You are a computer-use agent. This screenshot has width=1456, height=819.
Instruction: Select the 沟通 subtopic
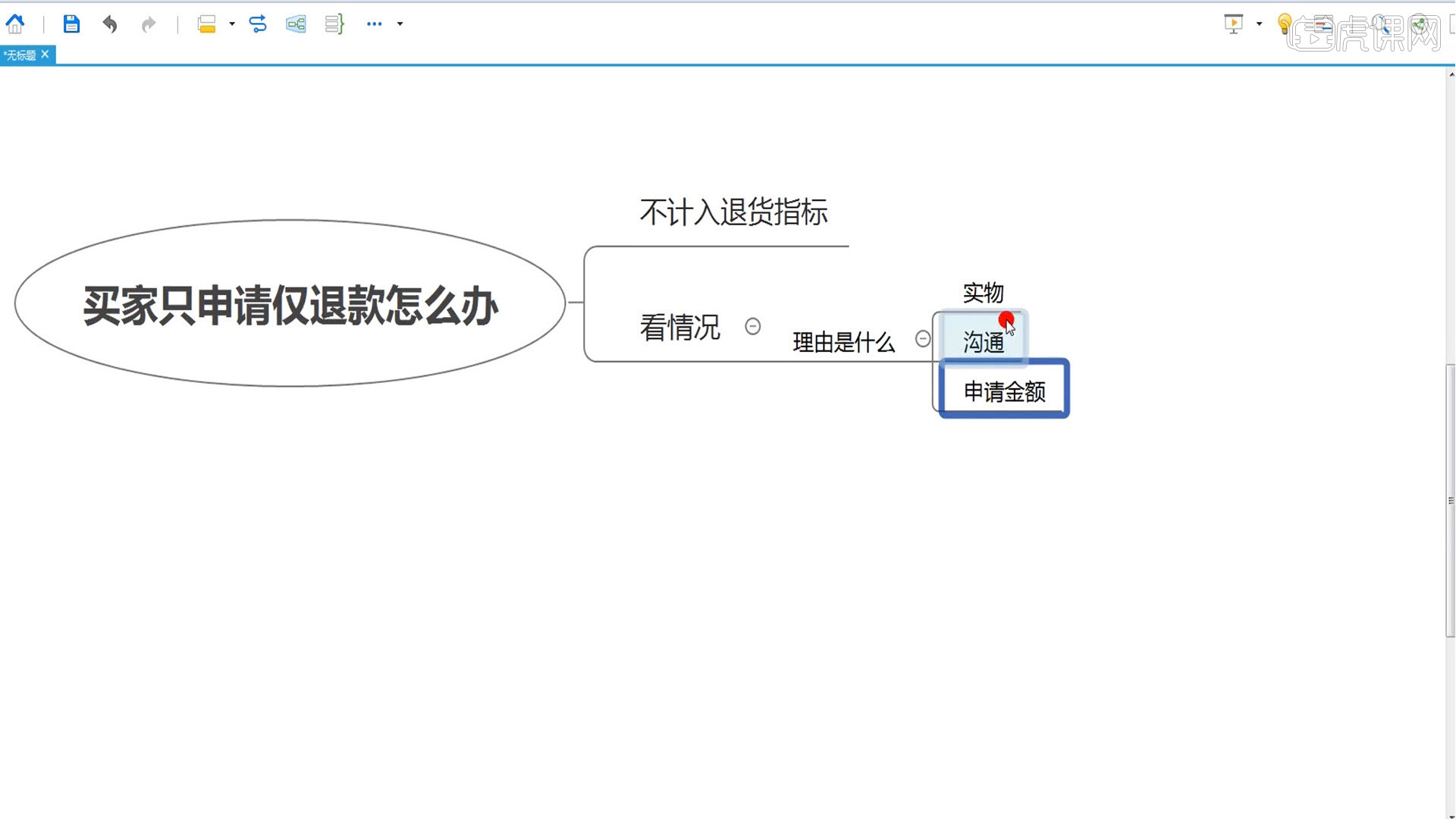[984, 342]
